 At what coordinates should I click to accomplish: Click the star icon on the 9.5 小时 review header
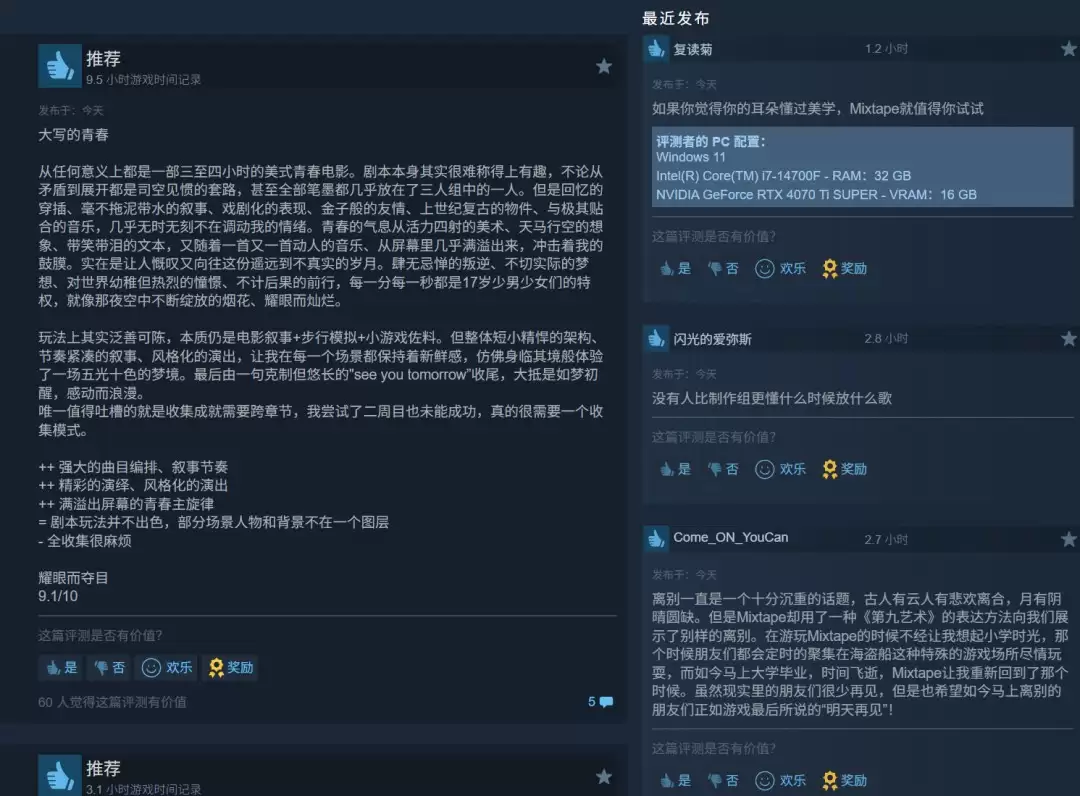click(x=603, y=66)
